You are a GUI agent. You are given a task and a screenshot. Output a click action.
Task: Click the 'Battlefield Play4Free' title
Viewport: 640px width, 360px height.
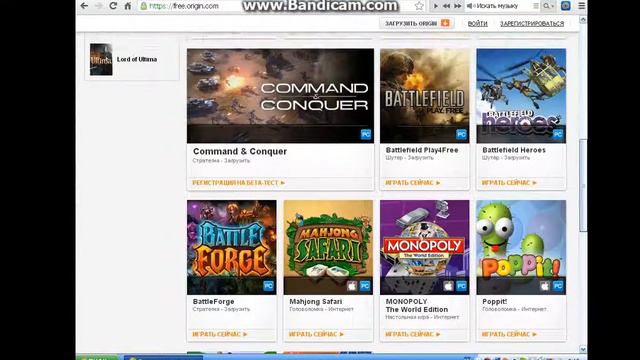click(422, 150)
